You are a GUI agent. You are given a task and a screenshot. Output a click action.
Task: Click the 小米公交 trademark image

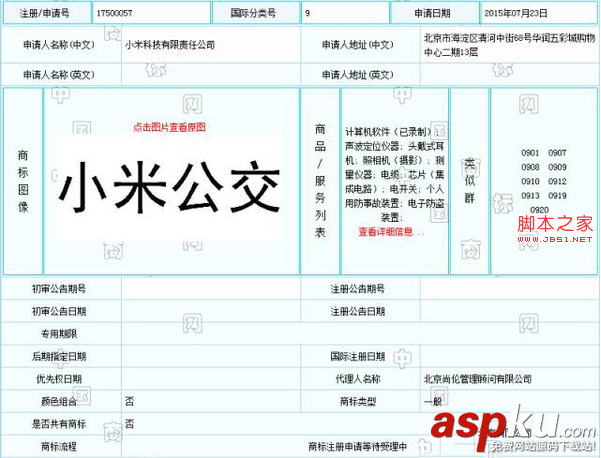[x=171, y=186]
